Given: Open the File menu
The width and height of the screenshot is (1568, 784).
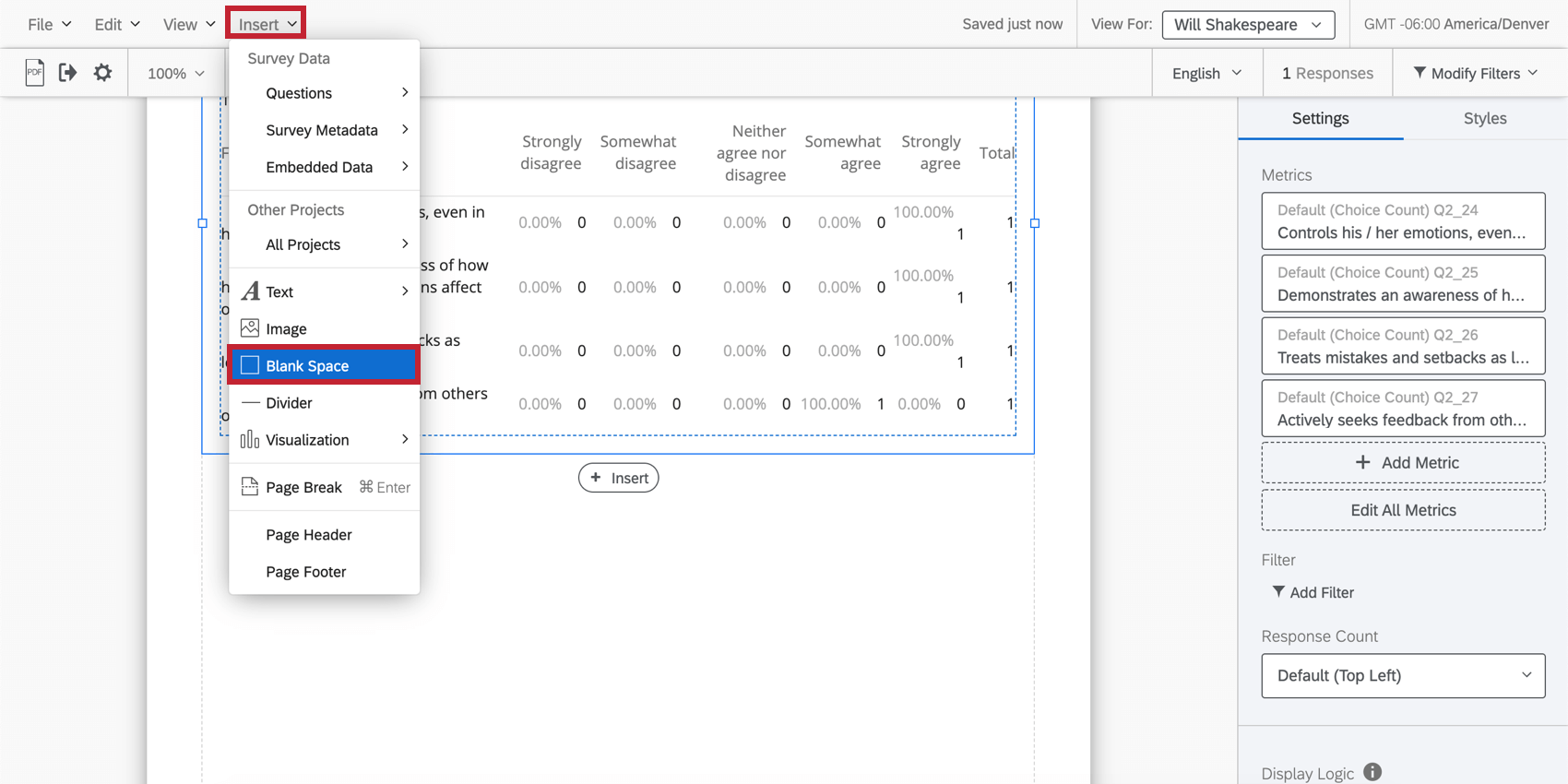Looking at the screenshot, I should click(49, 25).
